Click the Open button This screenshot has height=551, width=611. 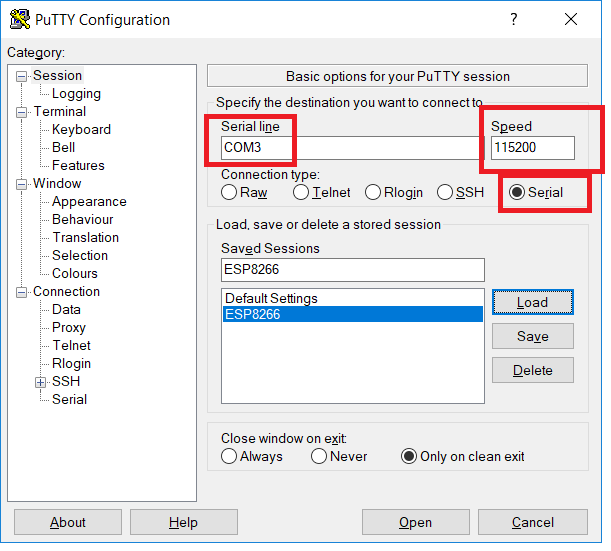pos(415,522)
